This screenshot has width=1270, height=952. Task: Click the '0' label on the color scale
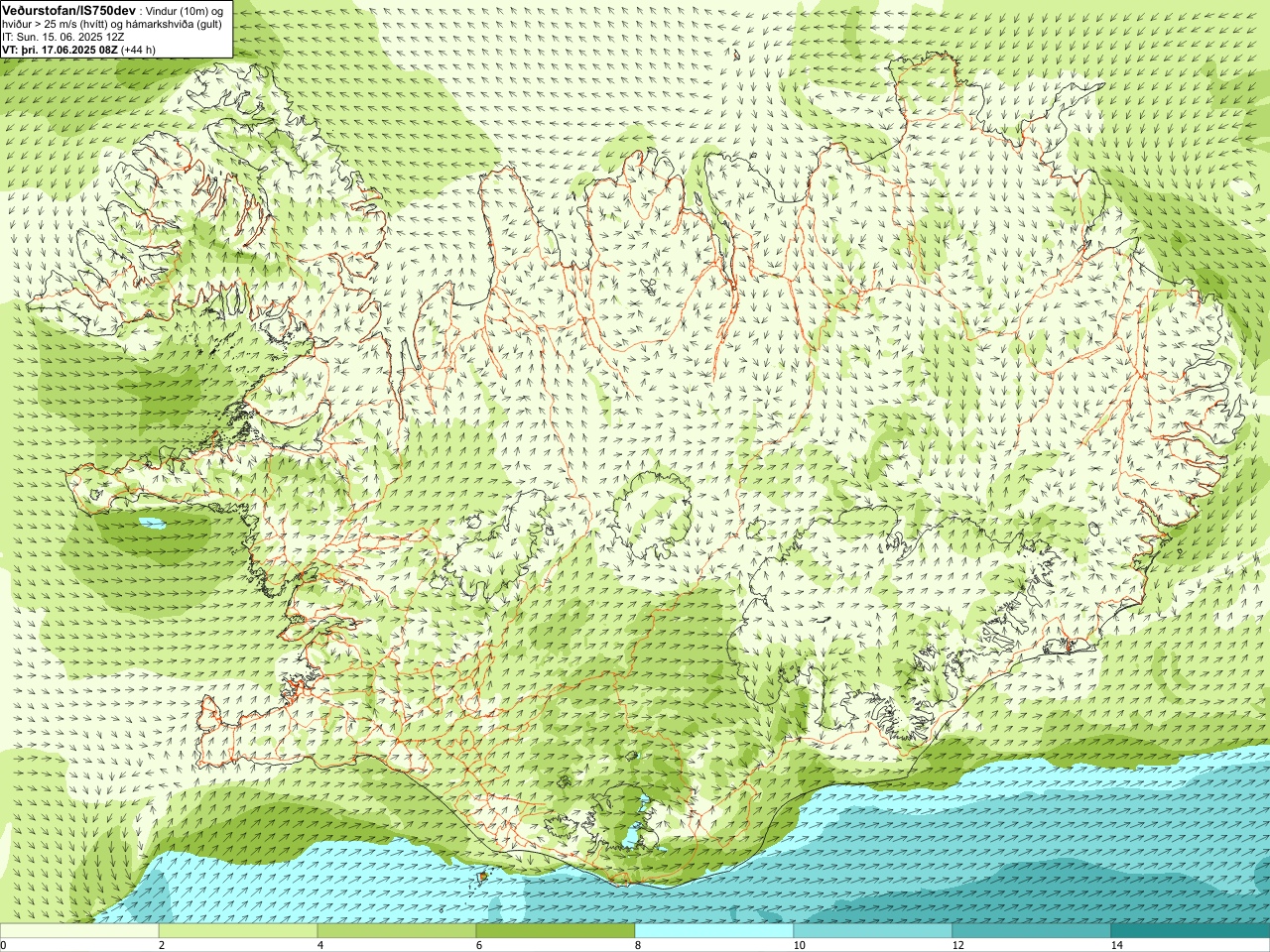[x=4, y=945]
